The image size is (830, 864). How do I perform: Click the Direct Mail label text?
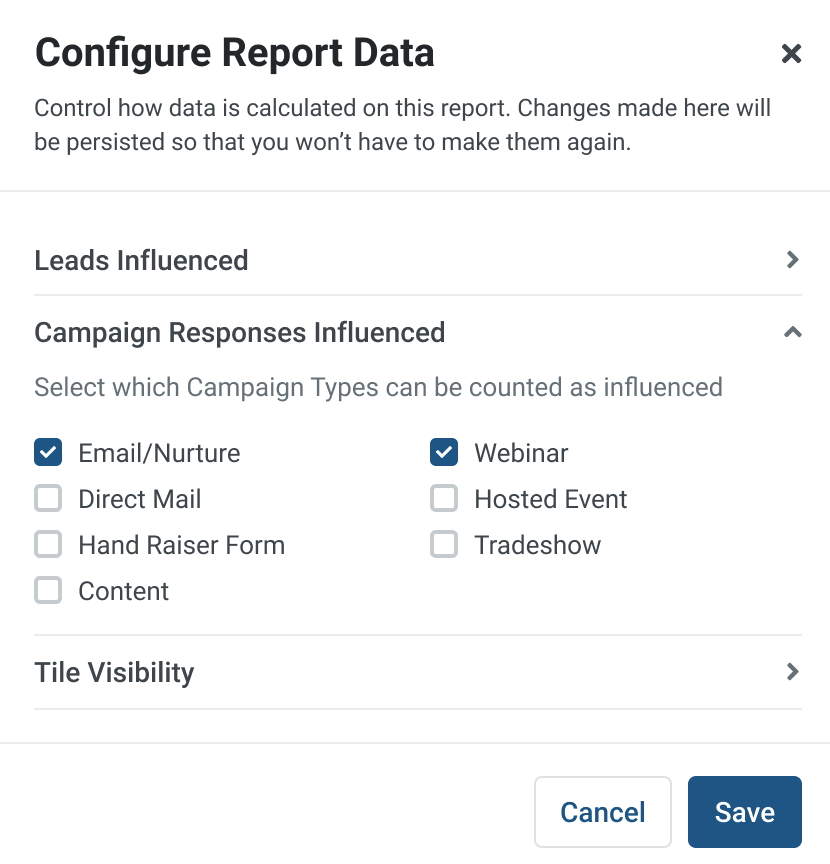[x=140, y=499]
